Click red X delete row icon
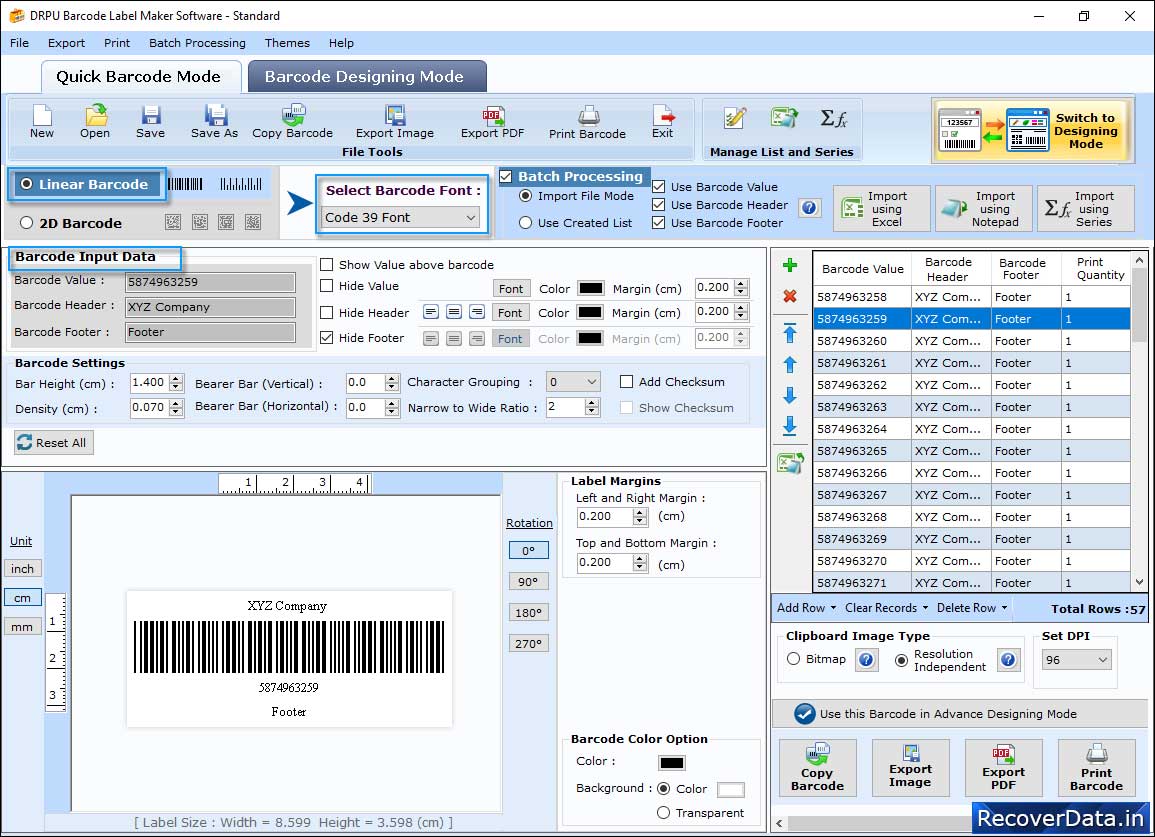This screenshot has height=837, width=1155. (790, 296)
